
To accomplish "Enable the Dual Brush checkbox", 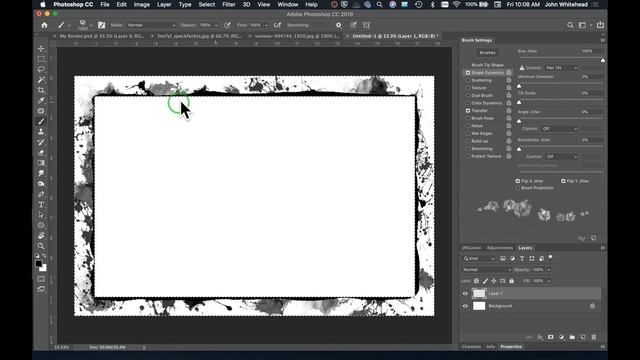I will click(x=468, y=96).
